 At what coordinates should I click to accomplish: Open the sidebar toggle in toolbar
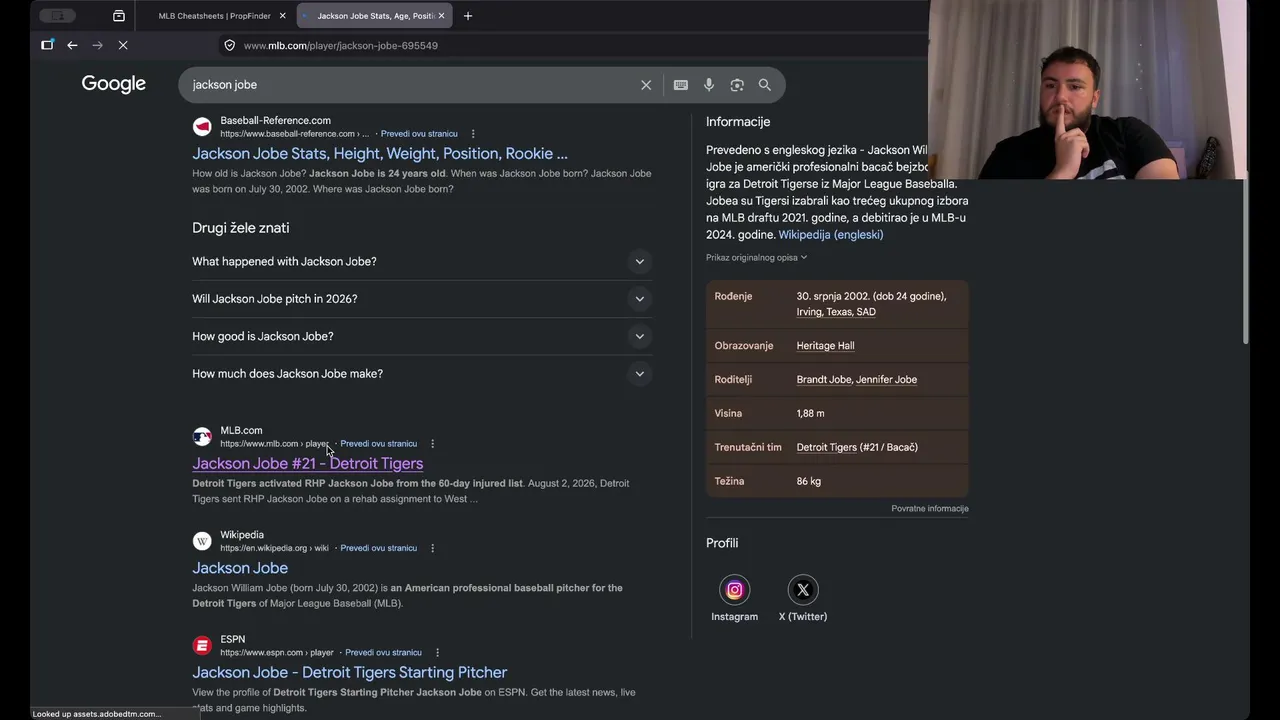47,45
